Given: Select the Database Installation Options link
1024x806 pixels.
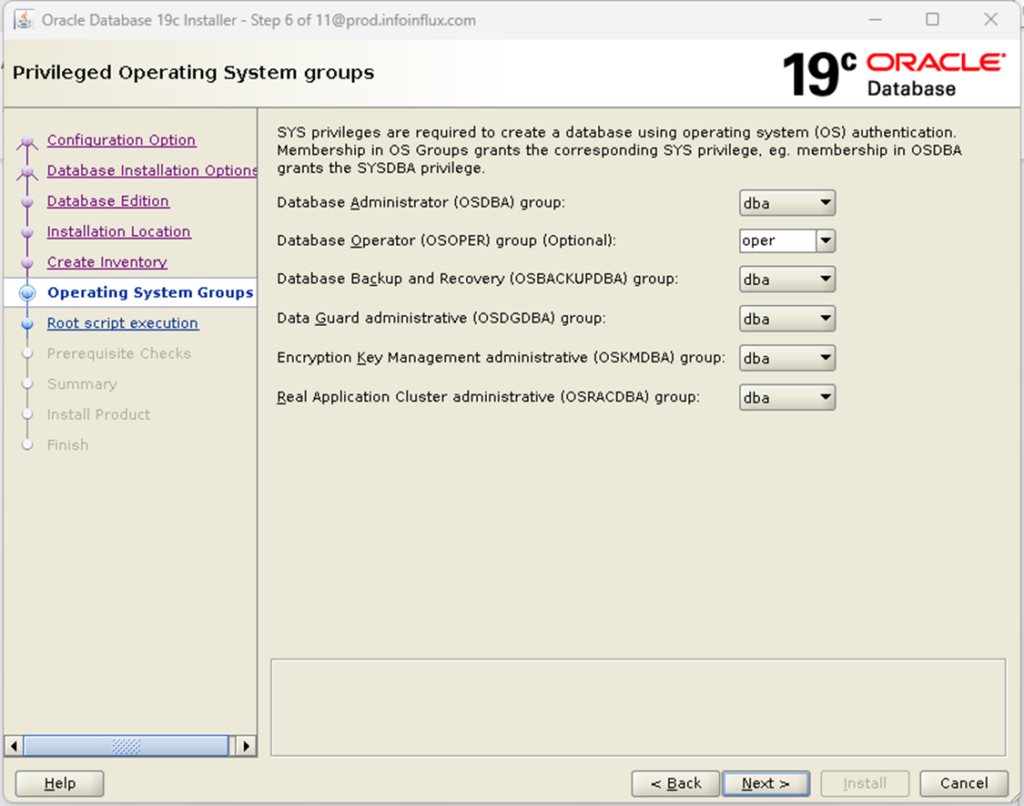Looking at the screenshot, I should coord(152,170).
